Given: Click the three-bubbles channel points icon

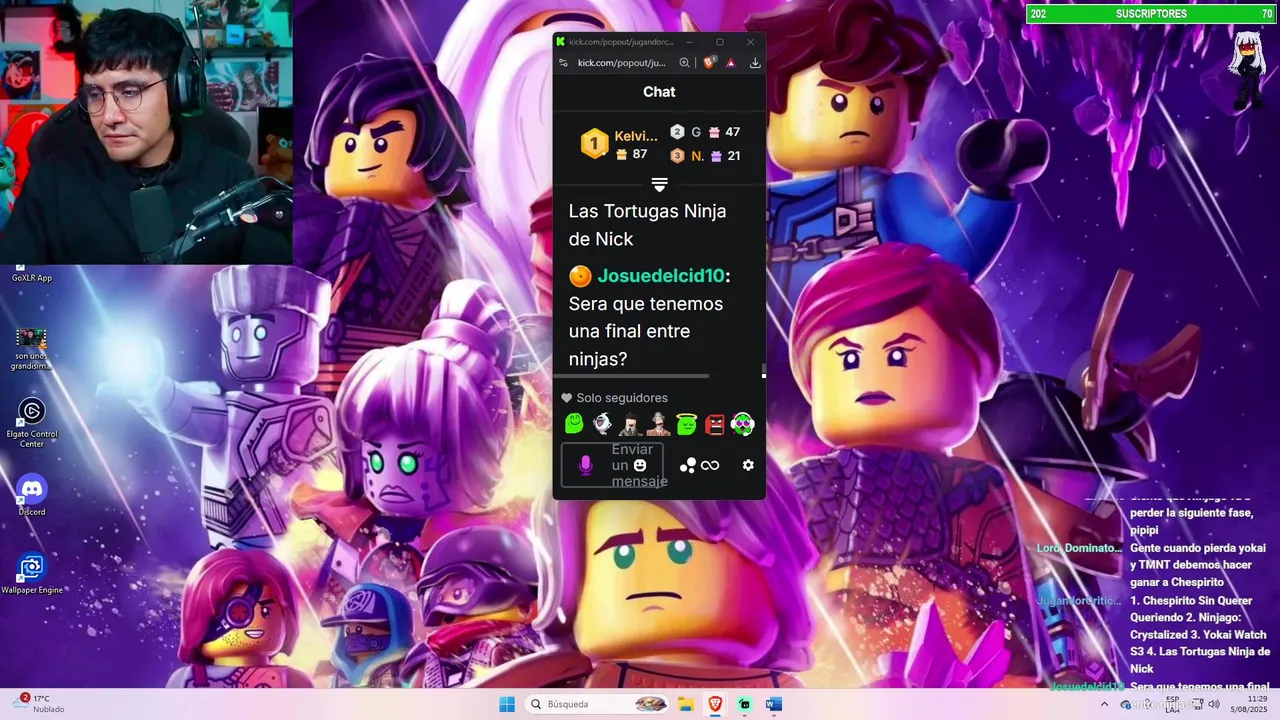Looking at the screenshot, I should click(688, 465).
